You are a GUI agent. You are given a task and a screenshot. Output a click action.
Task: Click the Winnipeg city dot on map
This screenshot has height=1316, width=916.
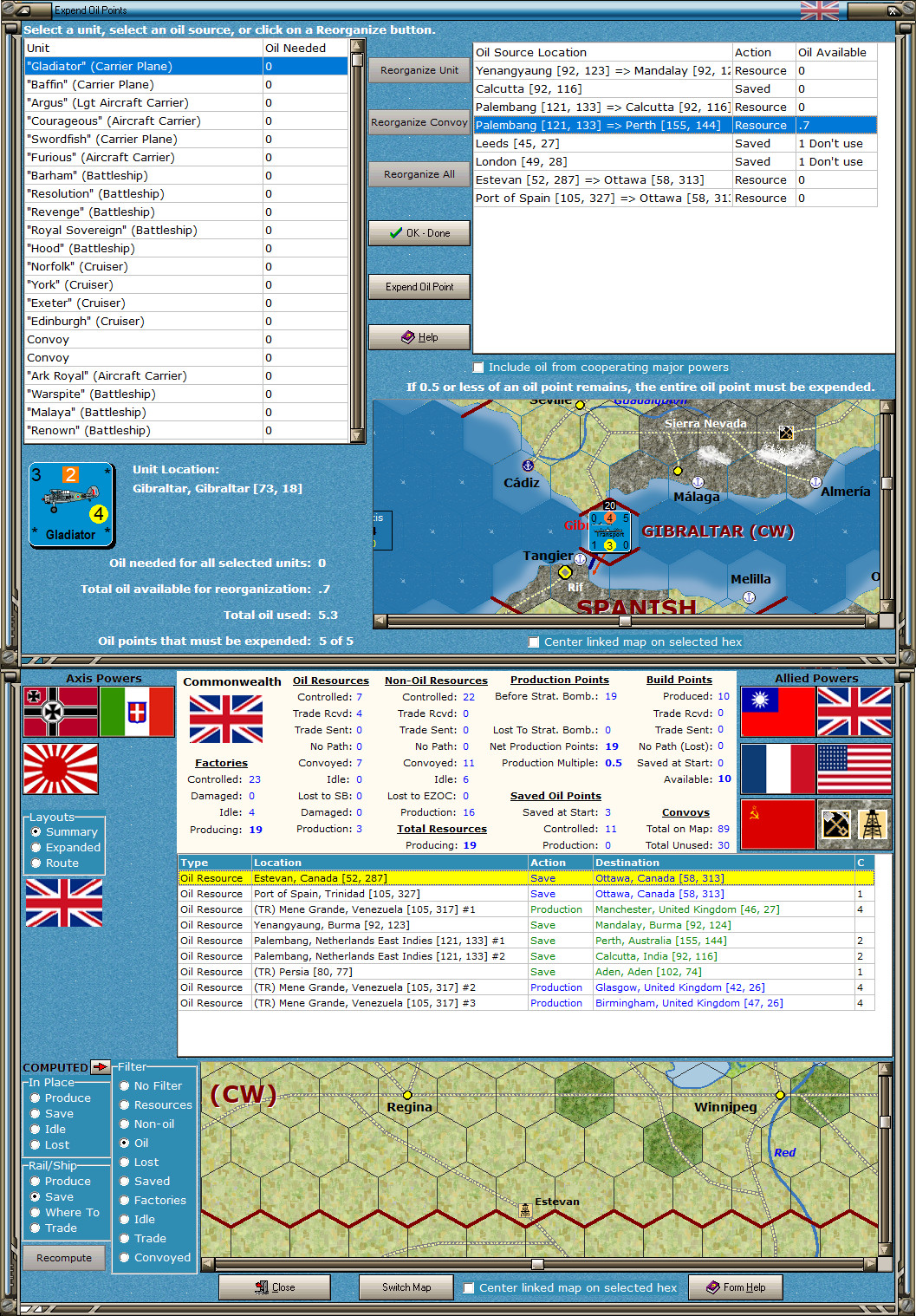coord(780,1095)
